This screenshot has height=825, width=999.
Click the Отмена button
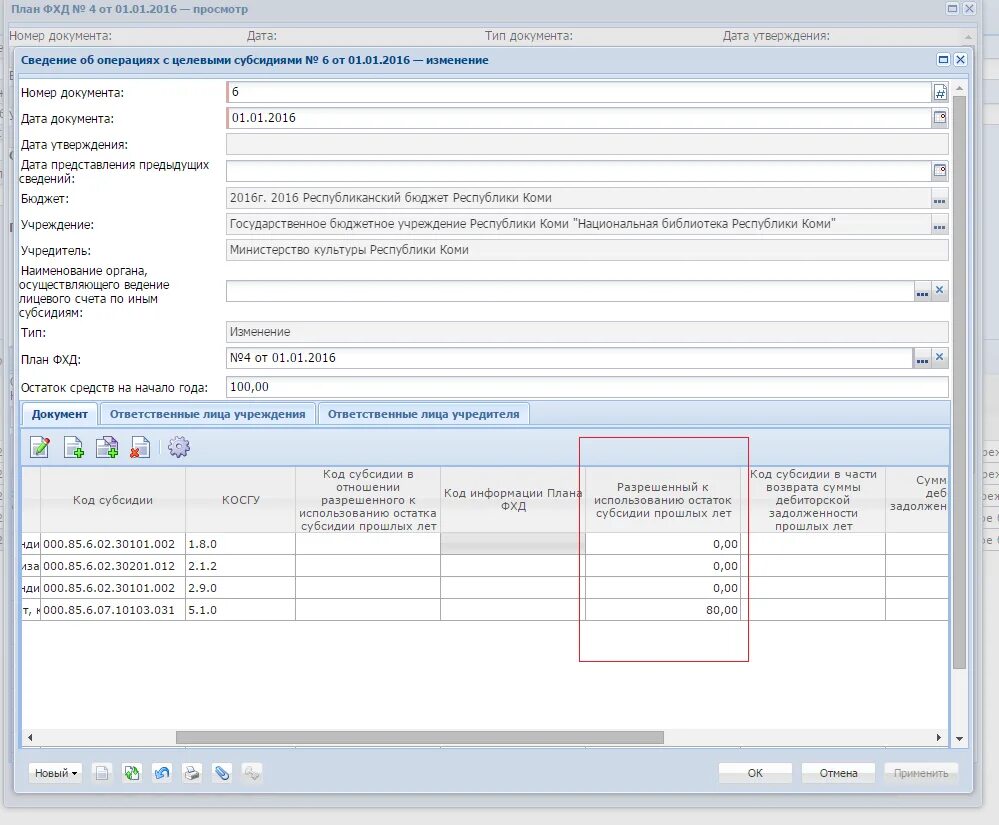[x=838, y=773]
